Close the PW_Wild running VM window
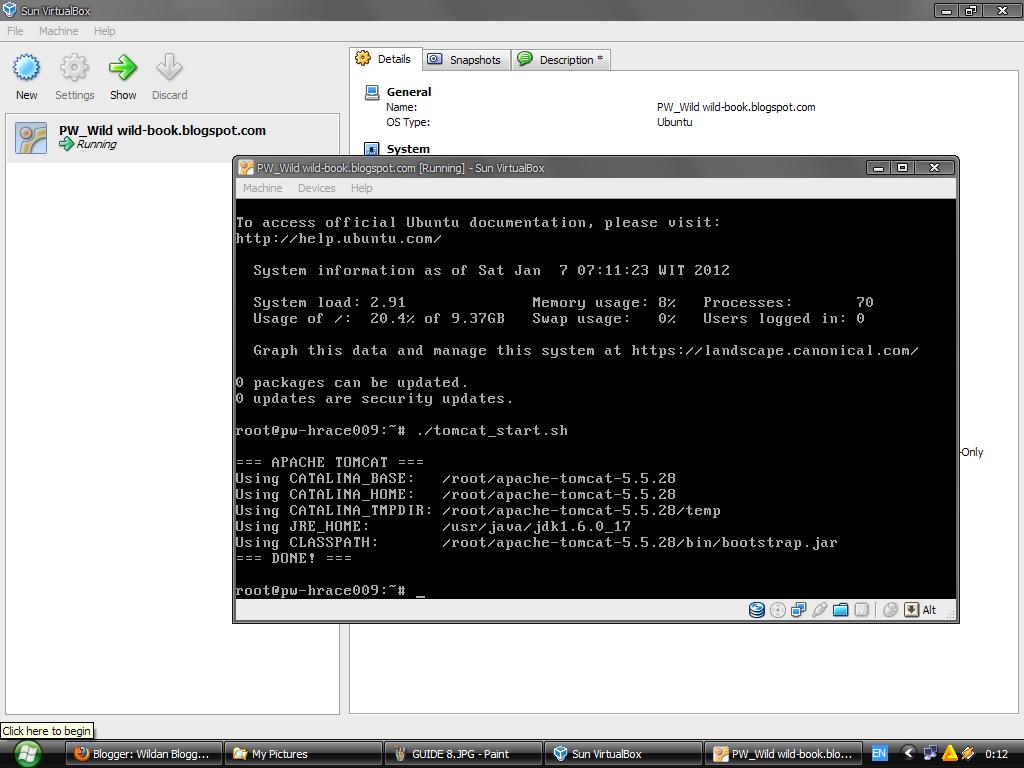The width and height of the screenshot is (1024, 768). (x=935, y=168)
